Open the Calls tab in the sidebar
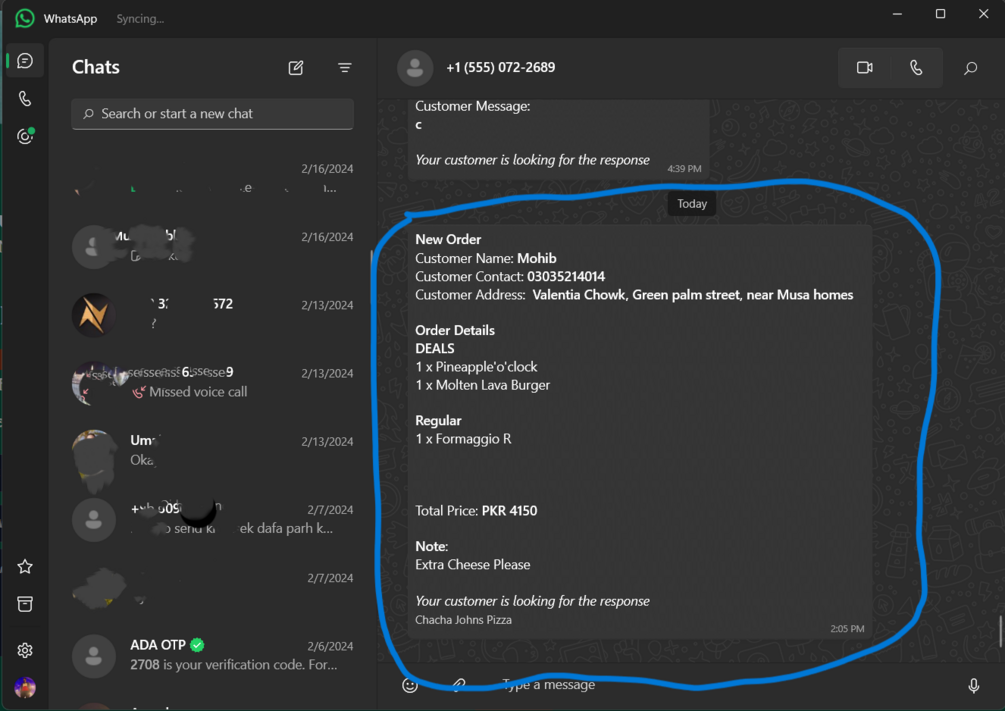The height and width of the screenshot is (711, 1005). coord(25,99)
